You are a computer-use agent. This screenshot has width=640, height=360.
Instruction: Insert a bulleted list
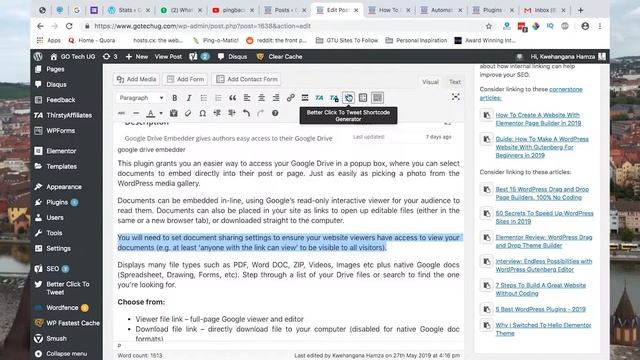pos(204,98)
